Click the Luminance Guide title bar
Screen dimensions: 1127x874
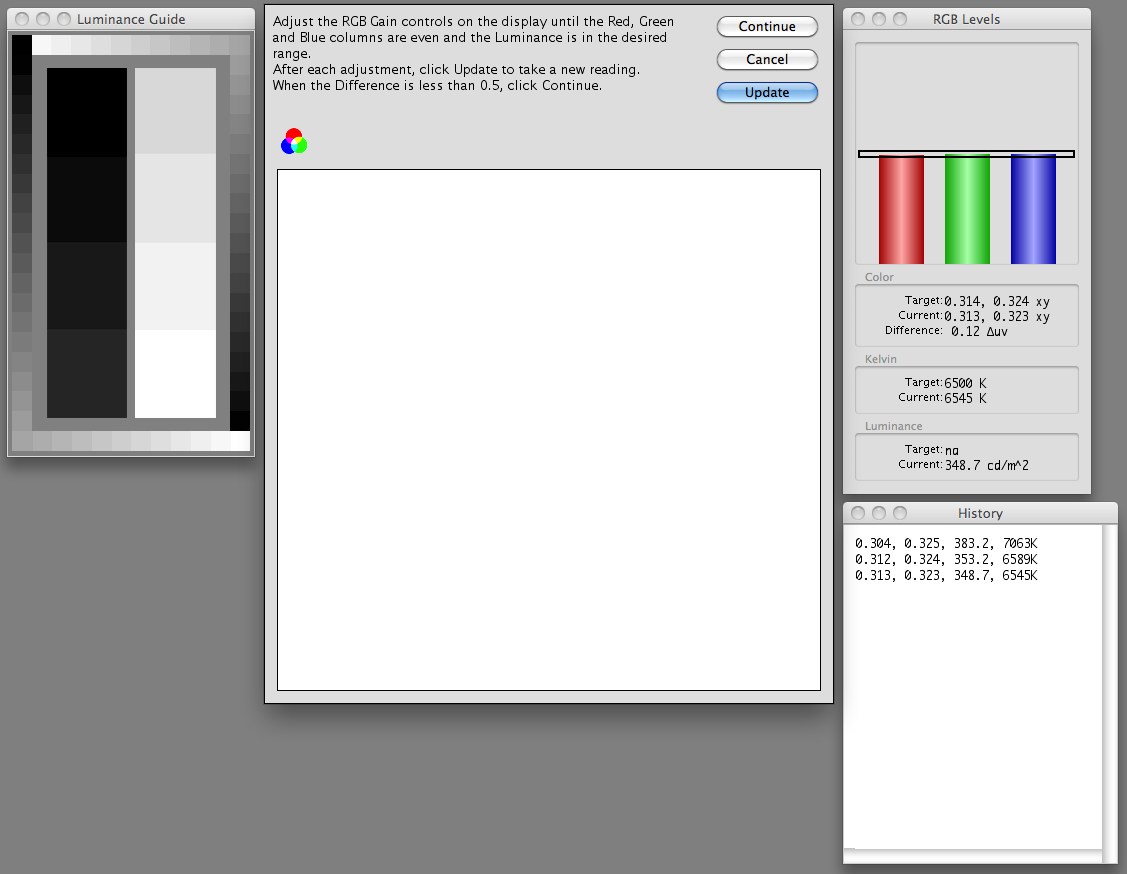pos(131,19)
